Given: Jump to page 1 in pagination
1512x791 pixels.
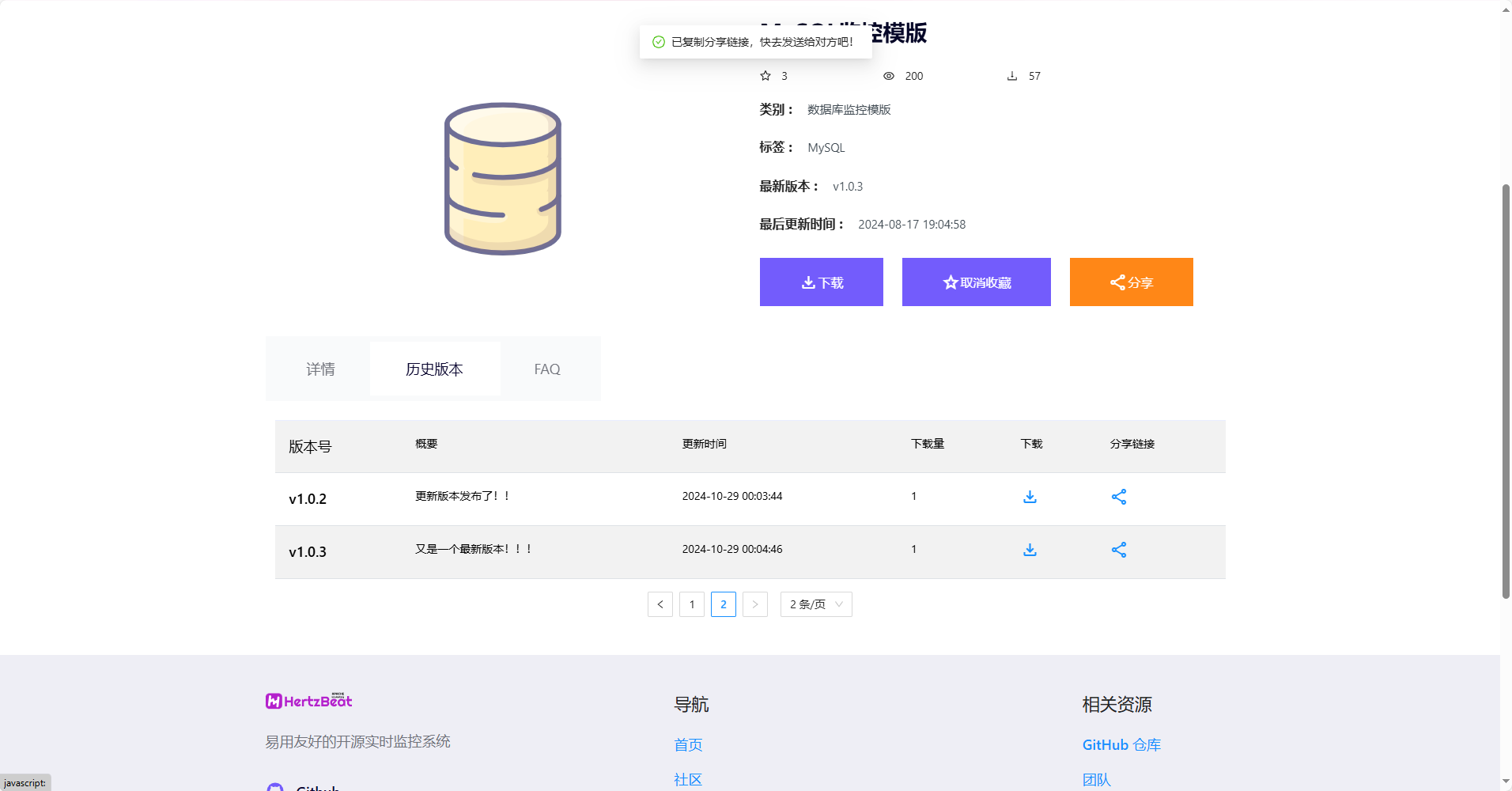Looking at the screenshot, I should pos(692,604).
